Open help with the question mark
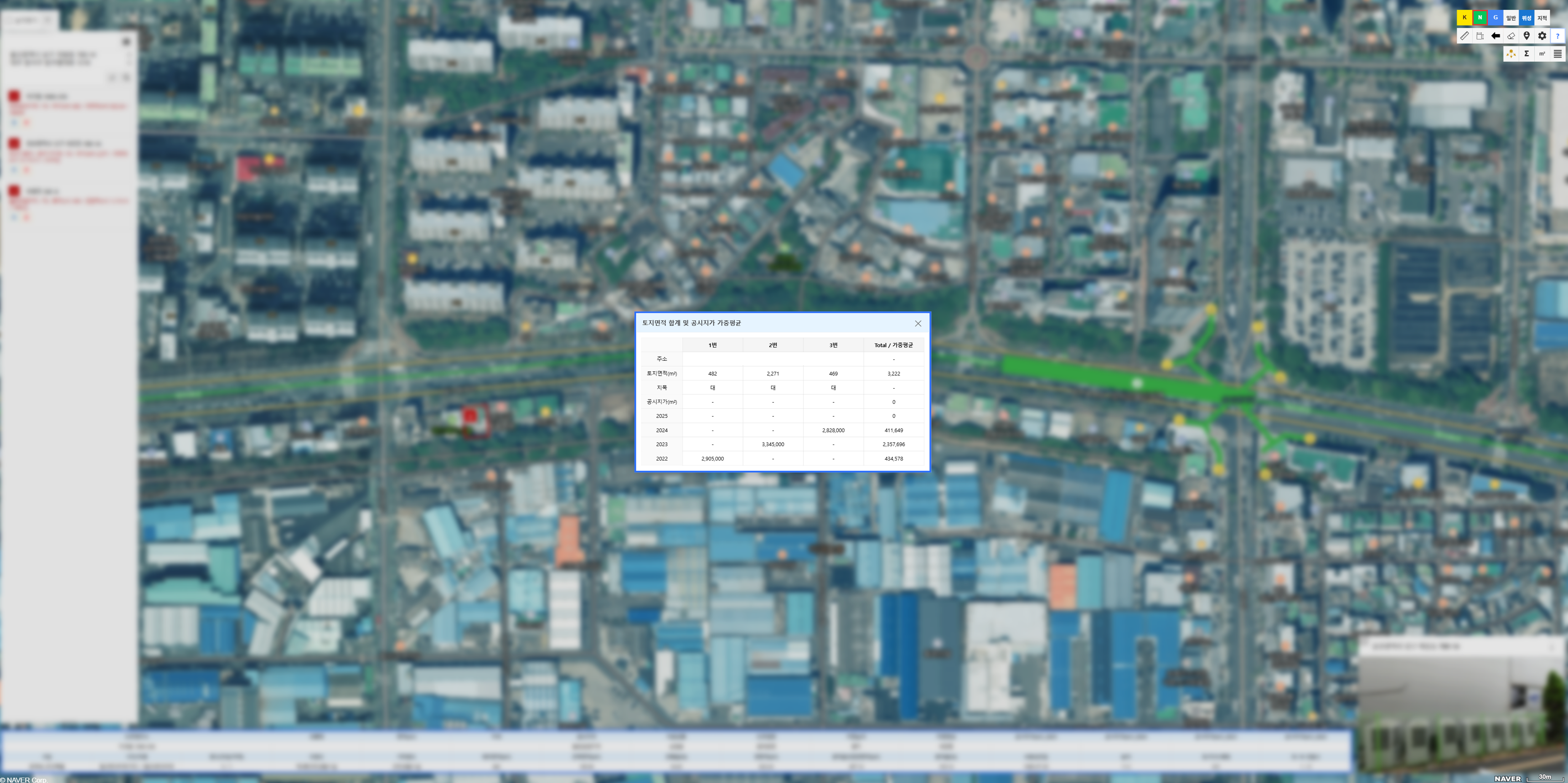Screen dimensions: 1568x783 click(1558, 36)
